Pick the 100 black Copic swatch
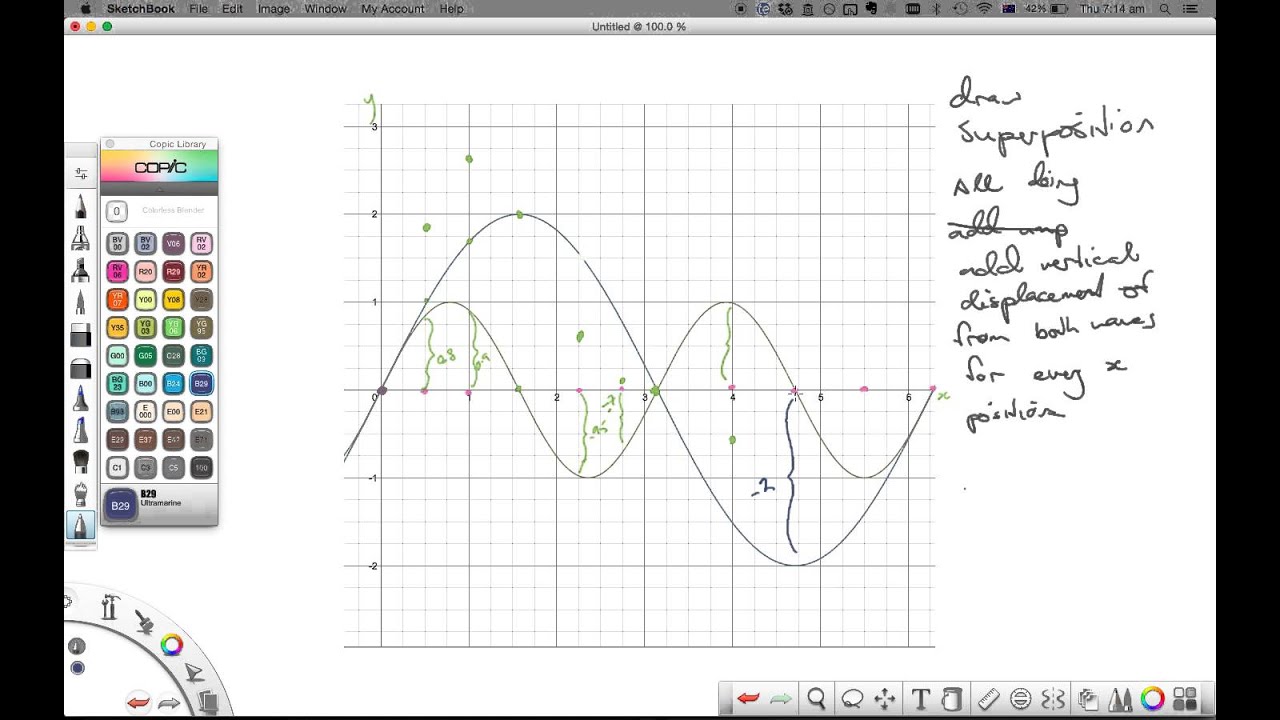This screenshot has width=1280, height=720. pyautogui.click(x=201, y=467)
